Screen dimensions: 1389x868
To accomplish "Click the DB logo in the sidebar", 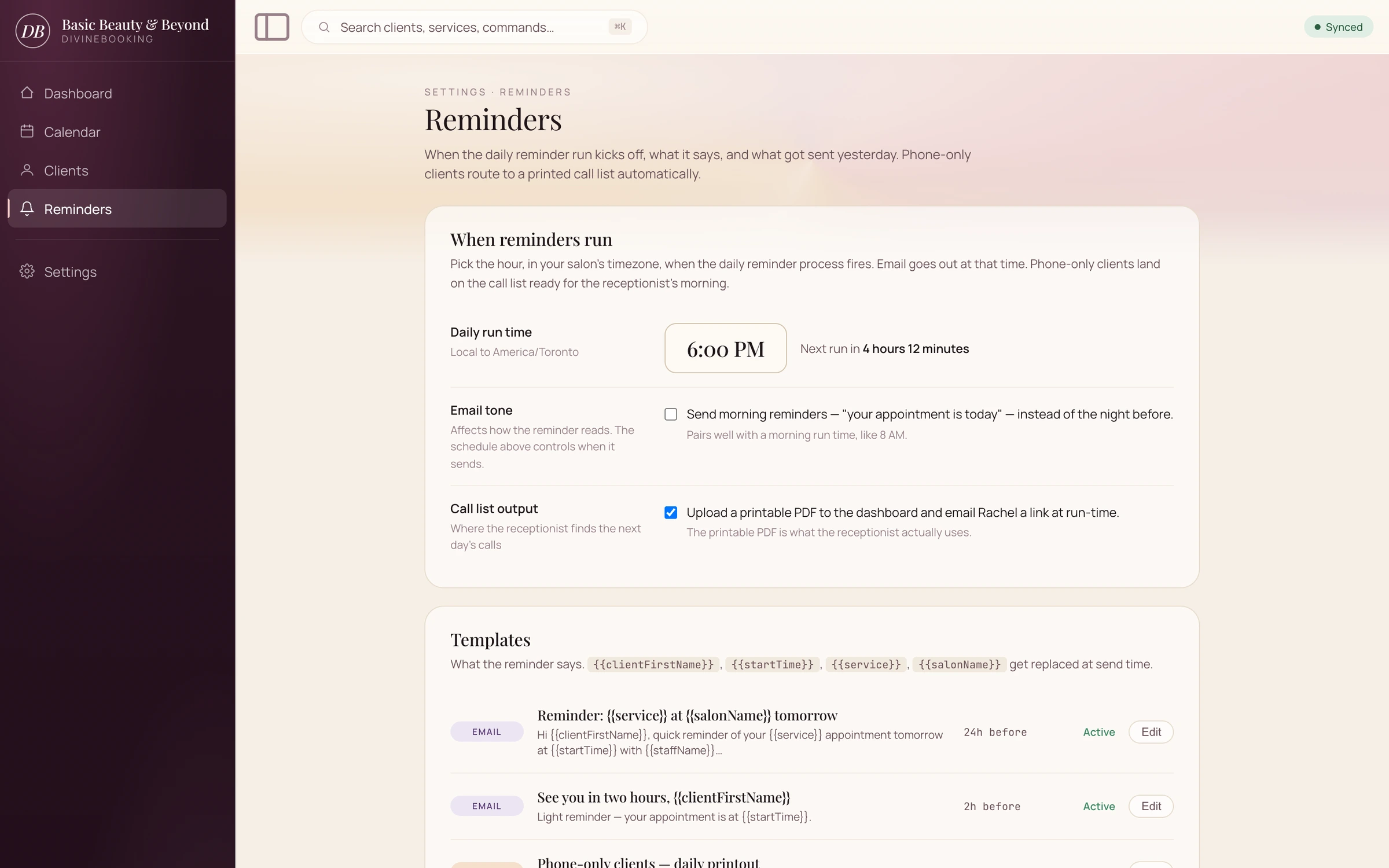I will click(x=32, y=31).
